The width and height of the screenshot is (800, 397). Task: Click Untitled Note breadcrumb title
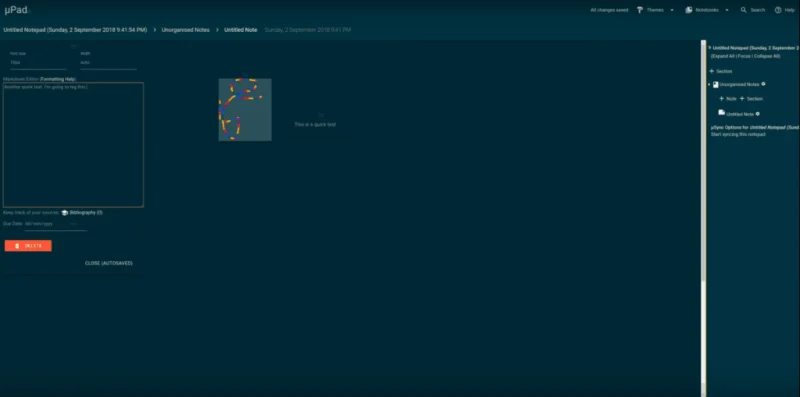click(240, 30)
